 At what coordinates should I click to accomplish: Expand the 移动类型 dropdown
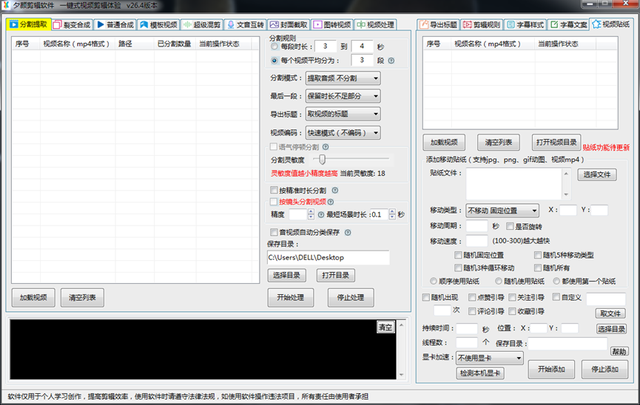point(502,211)
